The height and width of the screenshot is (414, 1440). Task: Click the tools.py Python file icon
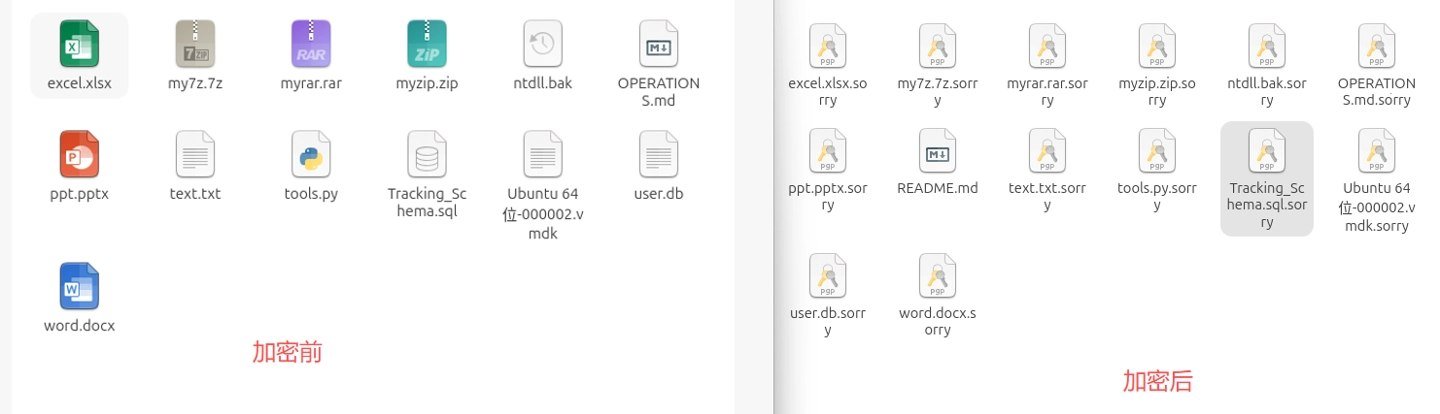[311, 154]
